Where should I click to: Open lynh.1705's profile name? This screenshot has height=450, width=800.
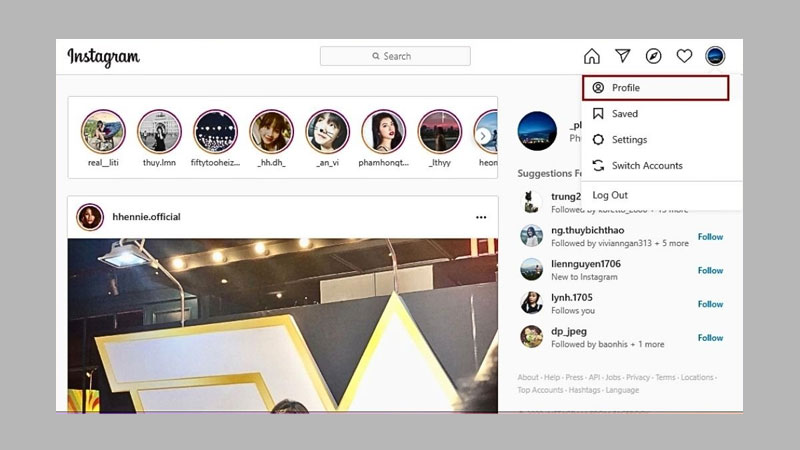[x=572, y=297]
